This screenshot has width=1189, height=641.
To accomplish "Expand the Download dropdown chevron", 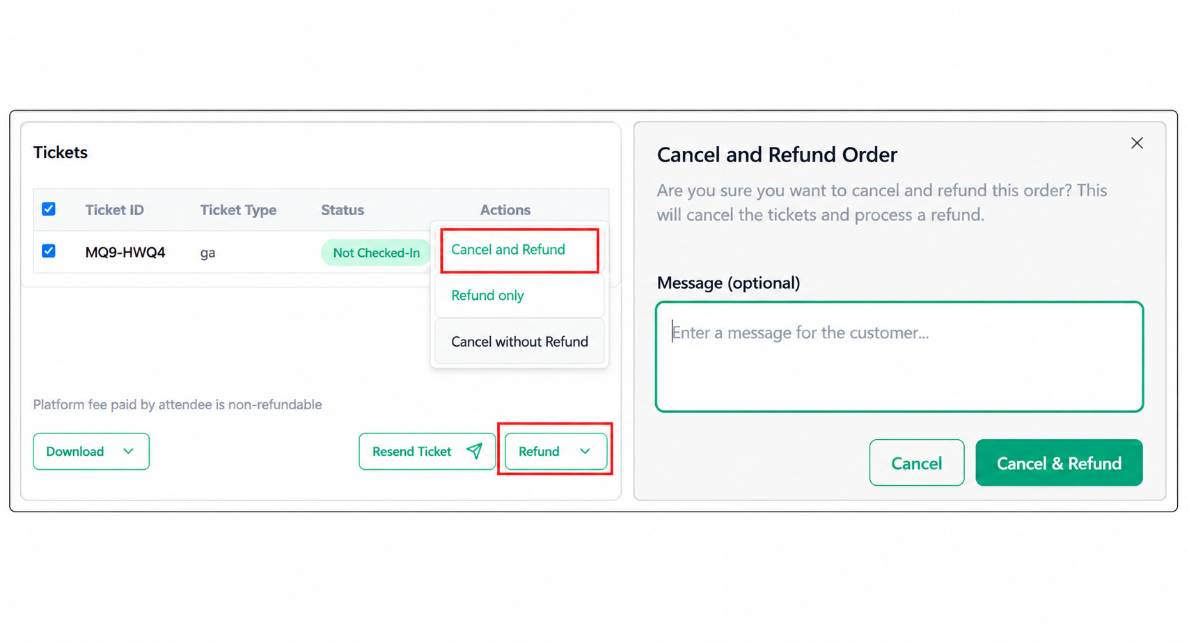I will click(x=128, y=451).
